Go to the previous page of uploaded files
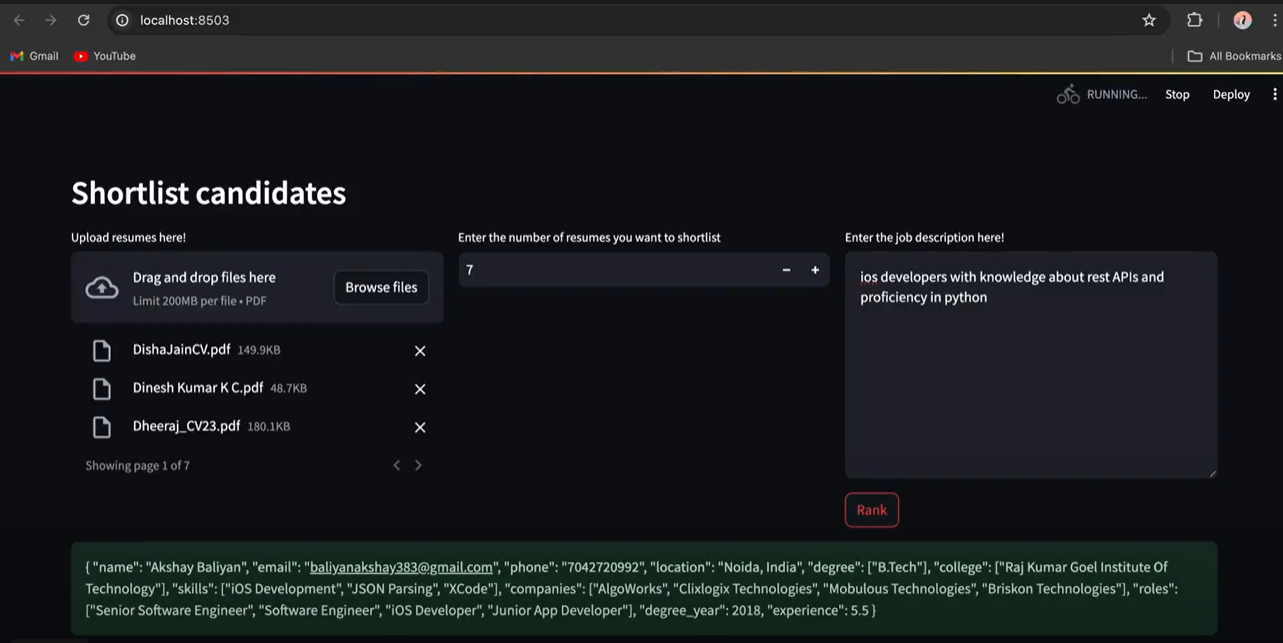Screen dimensions: 1283x643 pos(397,465)
